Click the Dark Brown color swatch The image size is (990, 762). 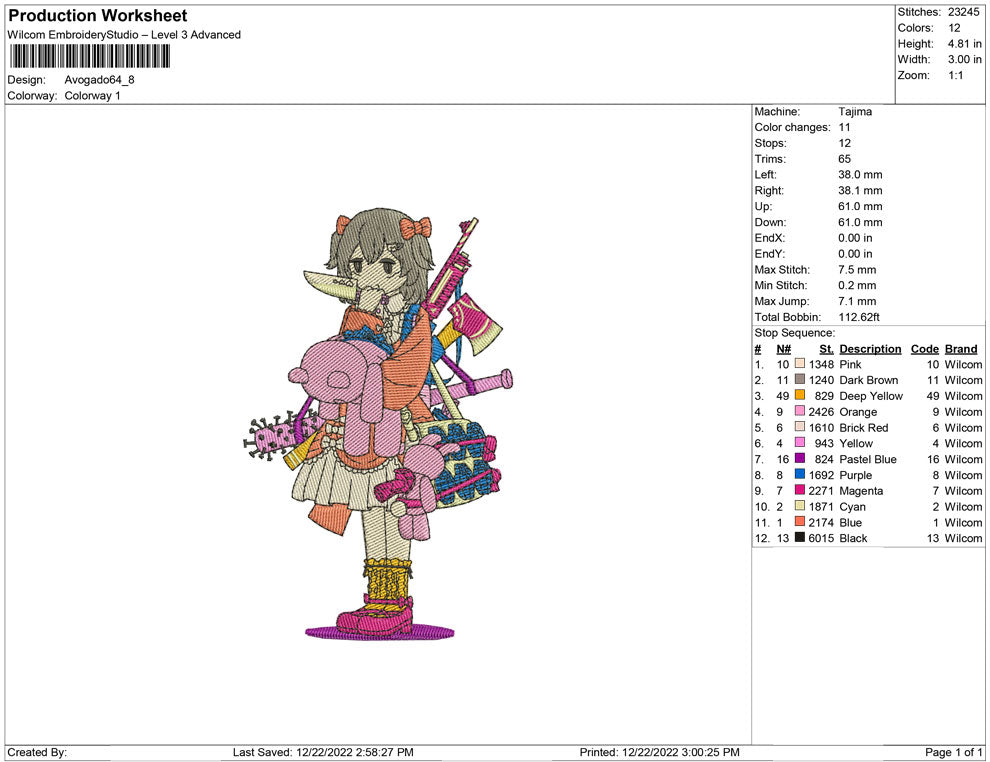coord(800,379)
